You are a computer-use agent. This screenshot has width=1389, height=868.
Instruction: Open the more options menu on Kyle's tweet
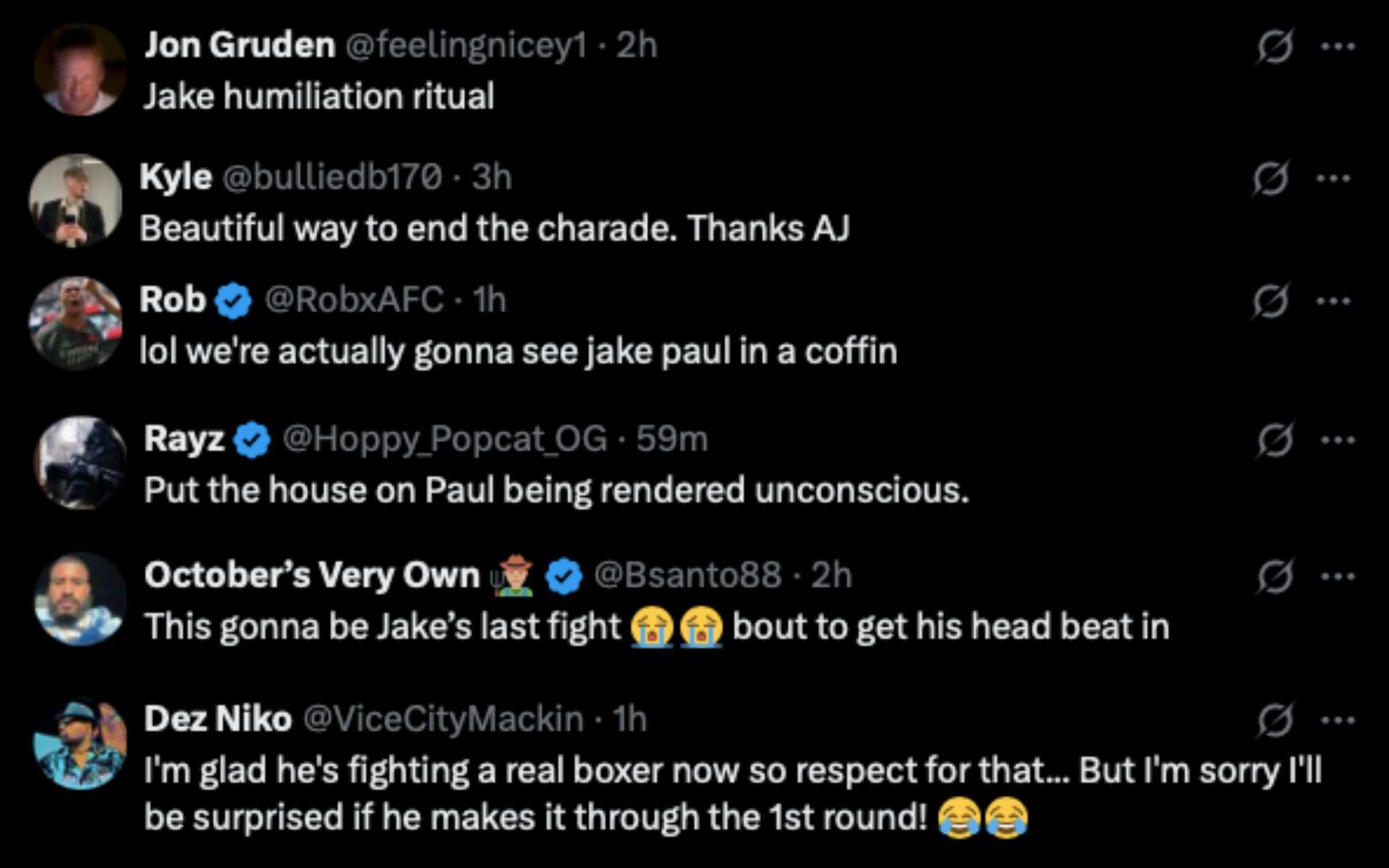pyautogui.click(x=1334, y=178)
